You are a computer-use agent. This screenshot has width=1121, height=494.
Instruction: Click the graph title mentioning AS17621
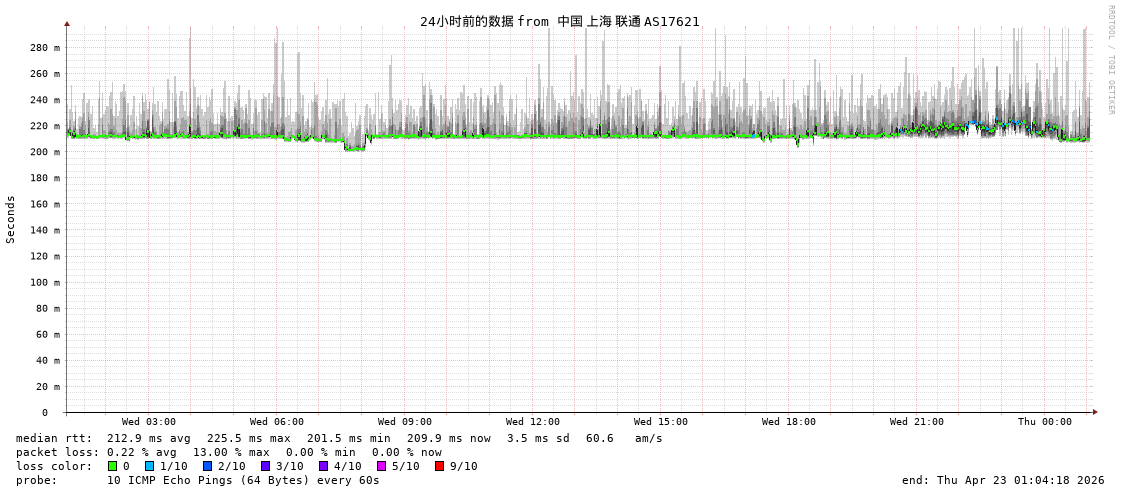point(559,21)
